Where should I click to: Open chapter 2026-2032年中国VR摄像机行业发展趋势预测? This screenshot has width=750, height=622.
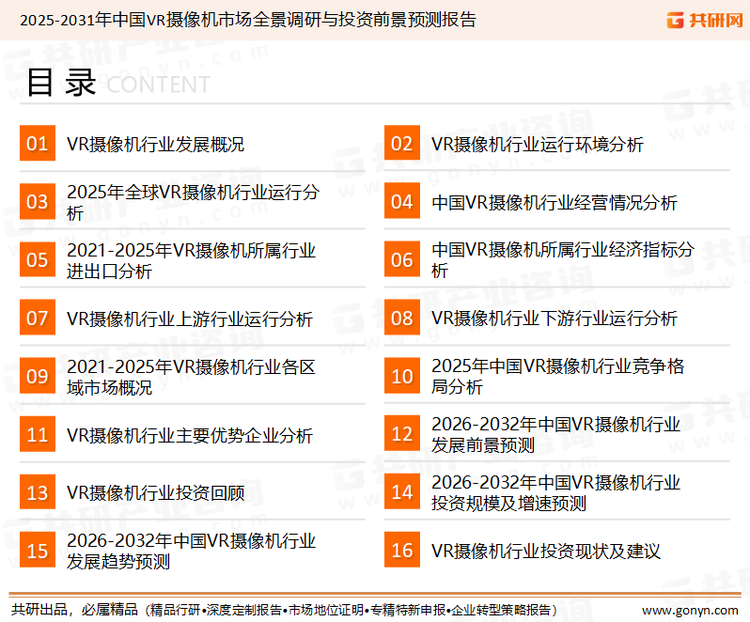click(x=191, y=551)
